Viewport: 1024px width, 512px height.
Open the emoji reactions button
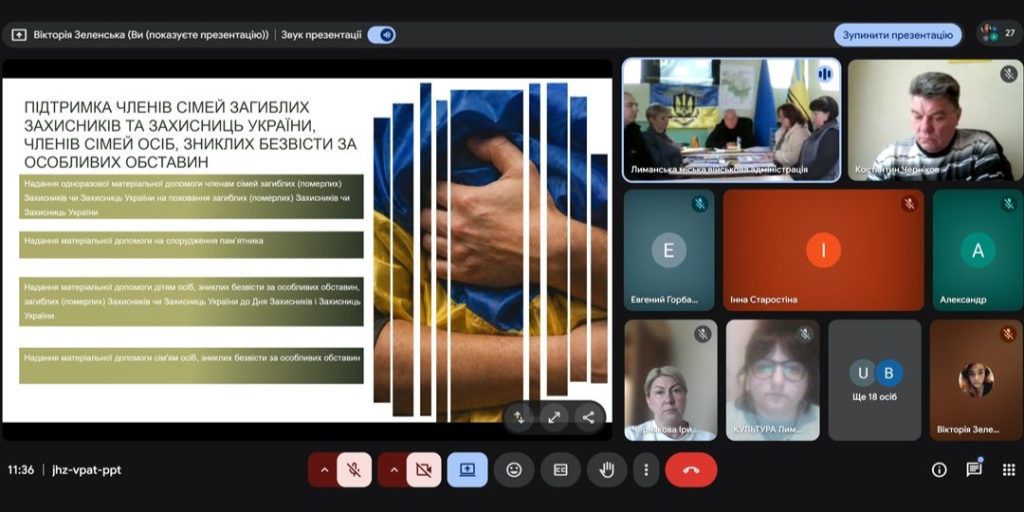point(514,469)
